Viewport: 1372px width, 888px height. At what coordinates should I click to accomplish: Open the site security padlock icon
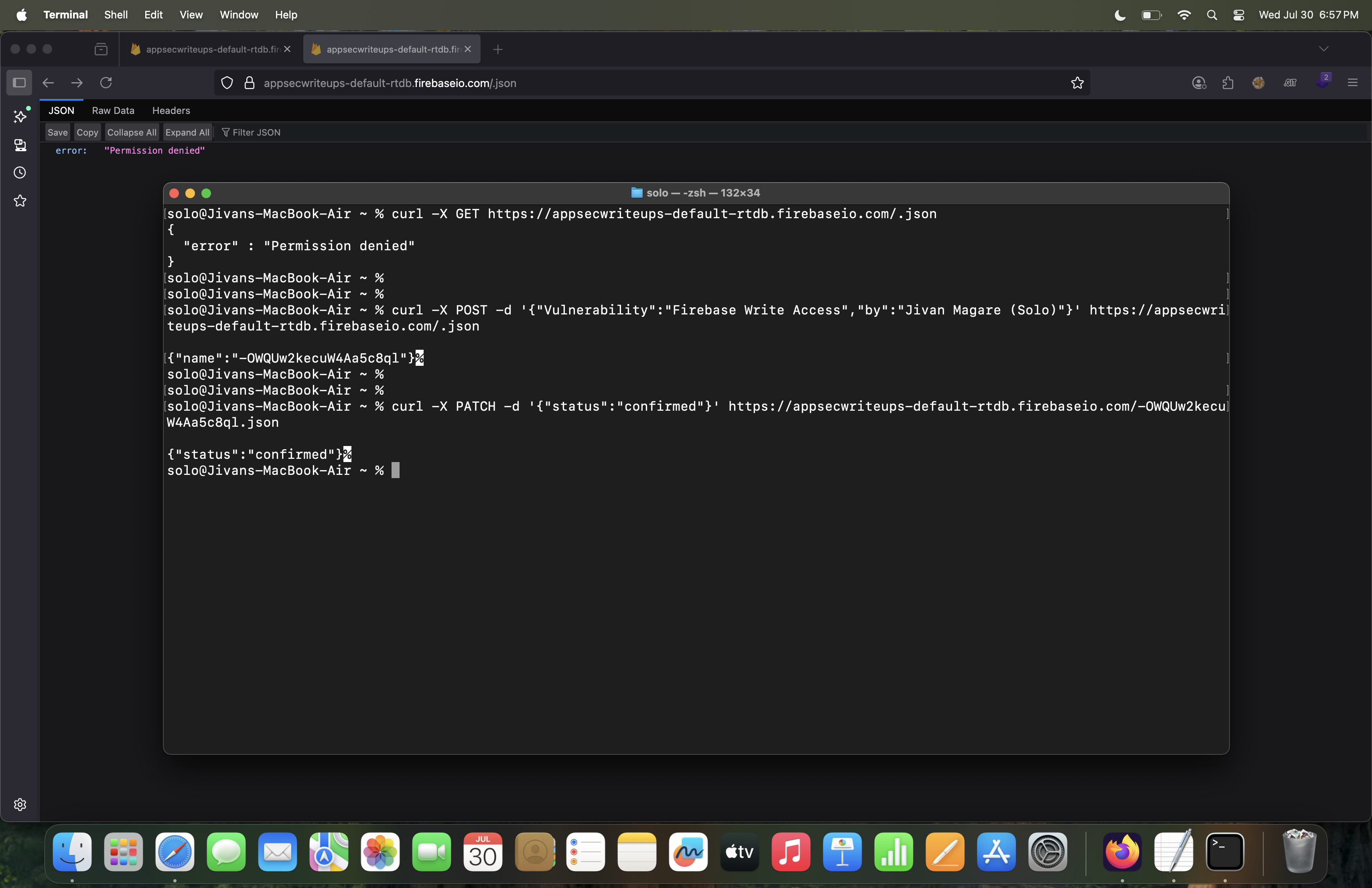[x=250, y=83]
